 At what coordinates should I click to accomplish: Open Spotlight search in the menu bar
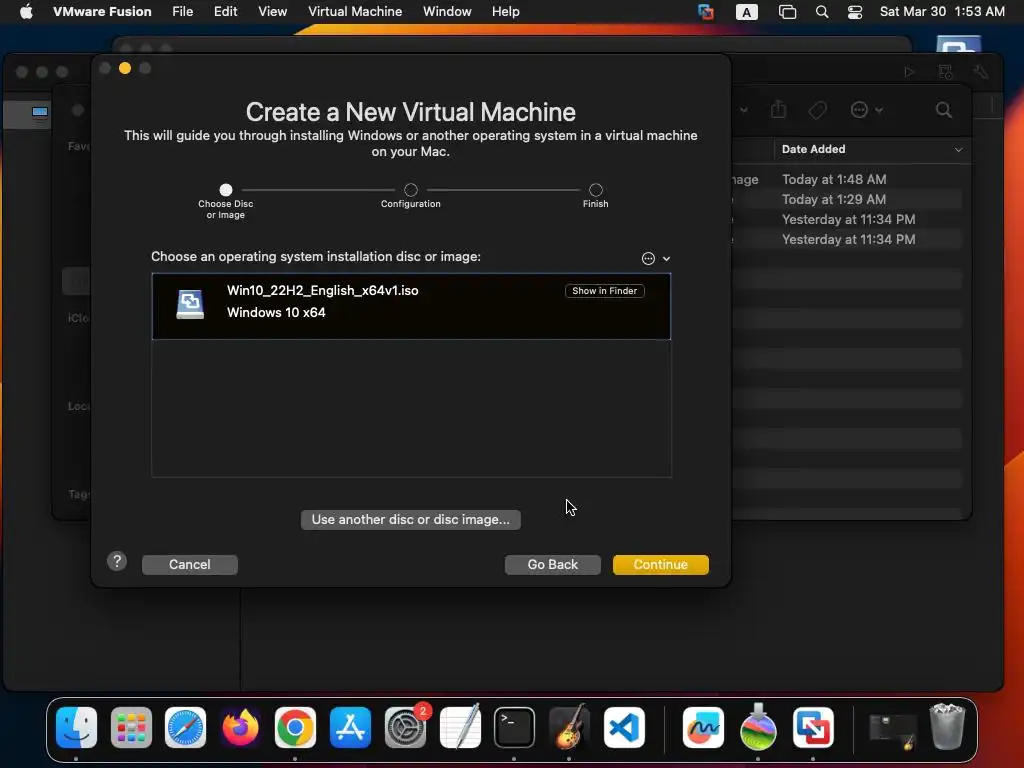coord(822,12)
